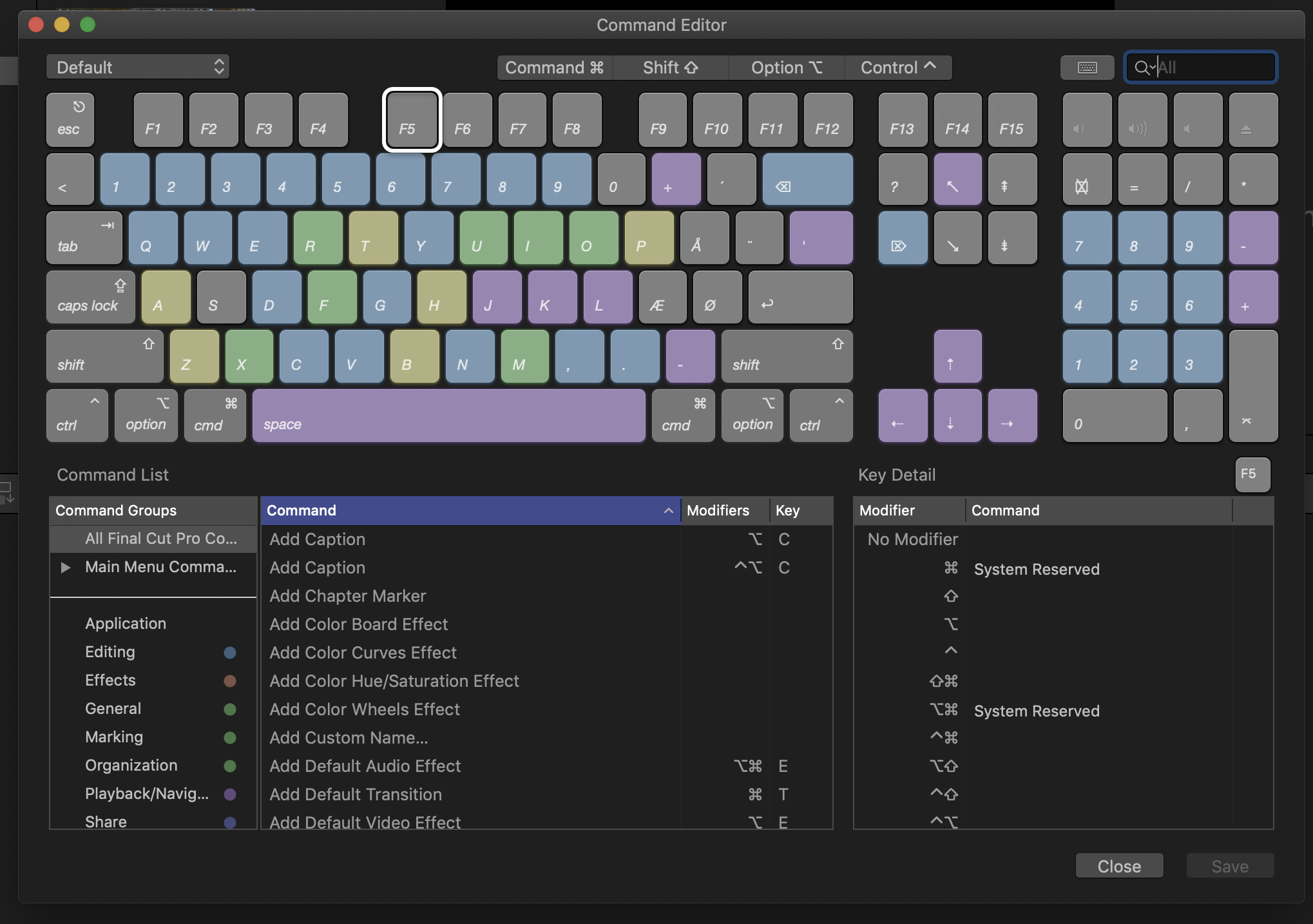Viewport: 1313px width, 924px height.
Task: Expand Main Menu Commands group
Action: (x=65, y=568)
